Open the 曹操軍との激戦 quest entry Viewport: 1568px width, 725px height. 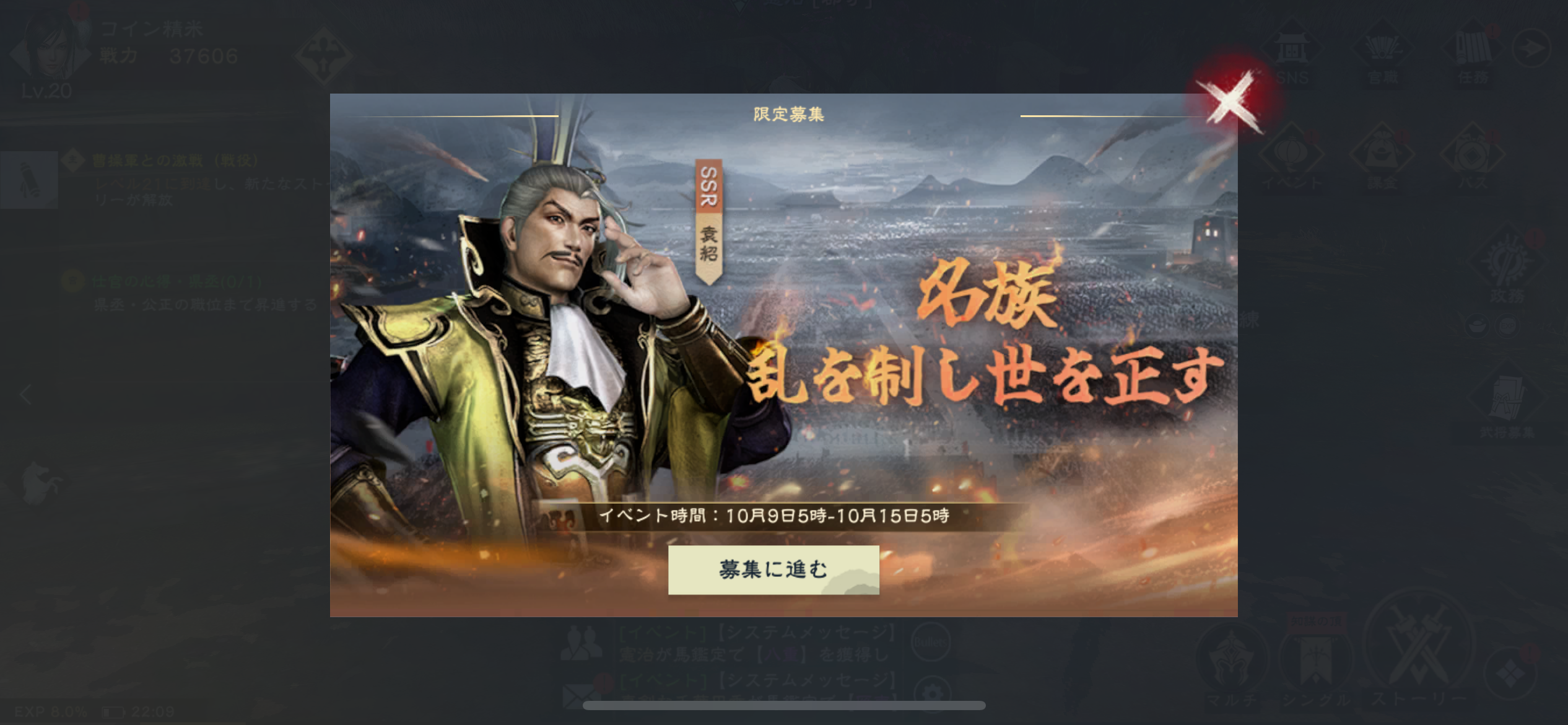[198, 178]
